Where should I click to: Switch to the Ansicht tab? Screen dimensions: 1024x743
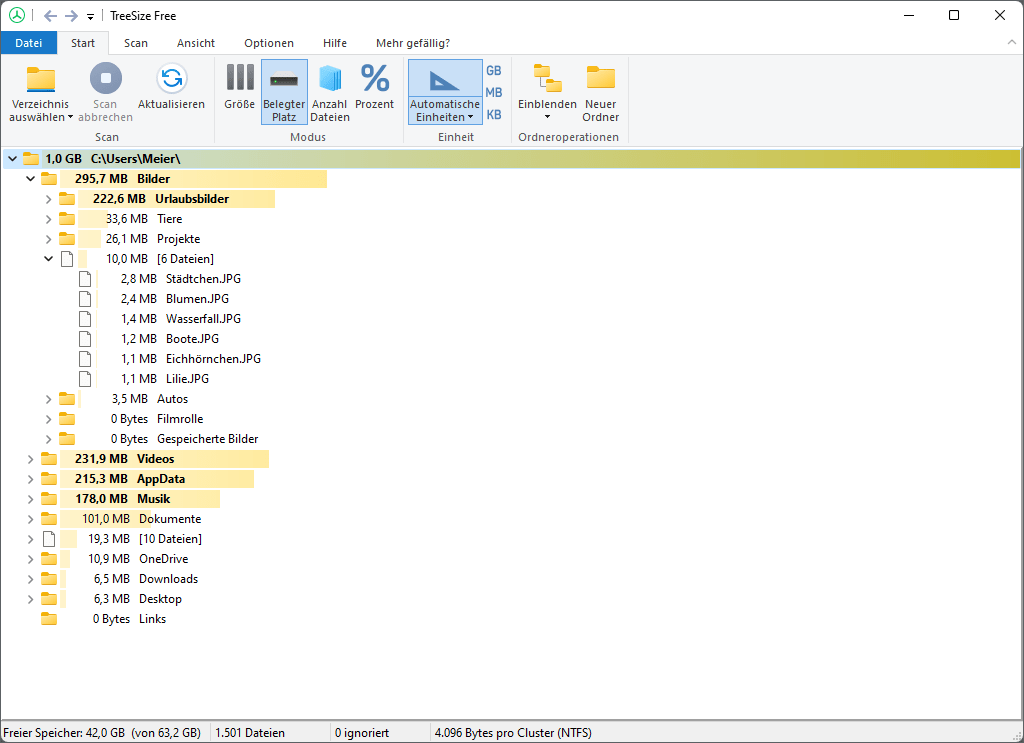coord(196,43)
